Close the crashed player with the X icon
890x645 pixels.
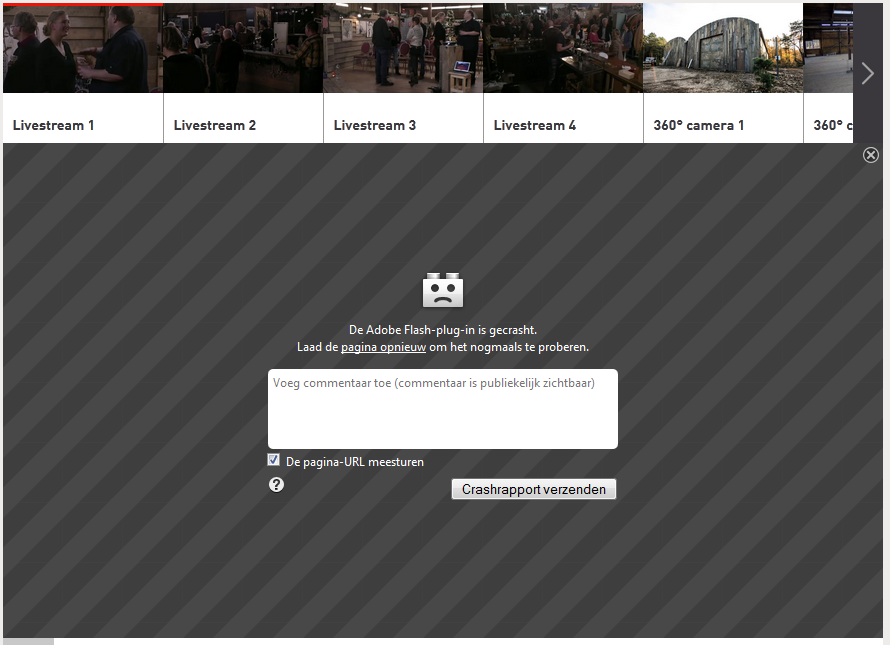click(x=871, y=155)
